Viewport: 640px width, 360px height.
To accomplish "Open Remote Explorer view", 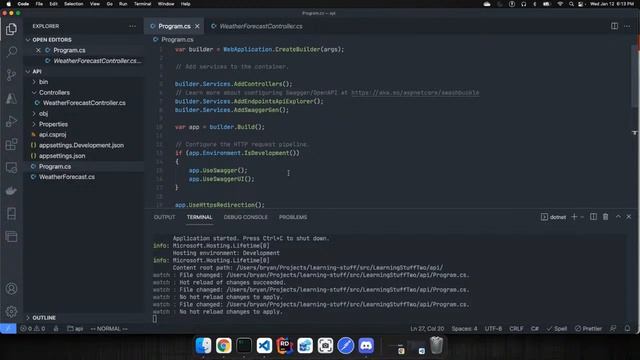I will 11,167.
